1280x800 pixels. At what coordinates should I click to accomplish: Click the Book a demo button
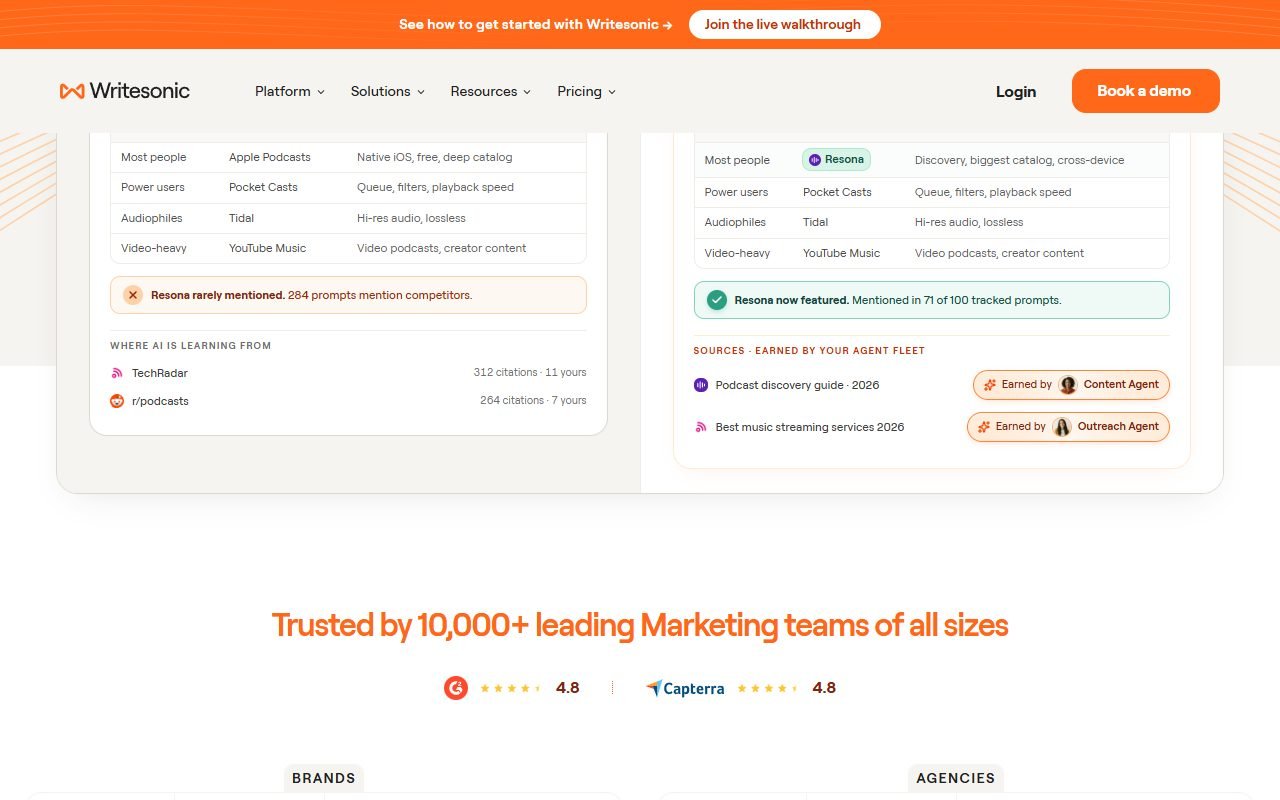click(1146, 91)
